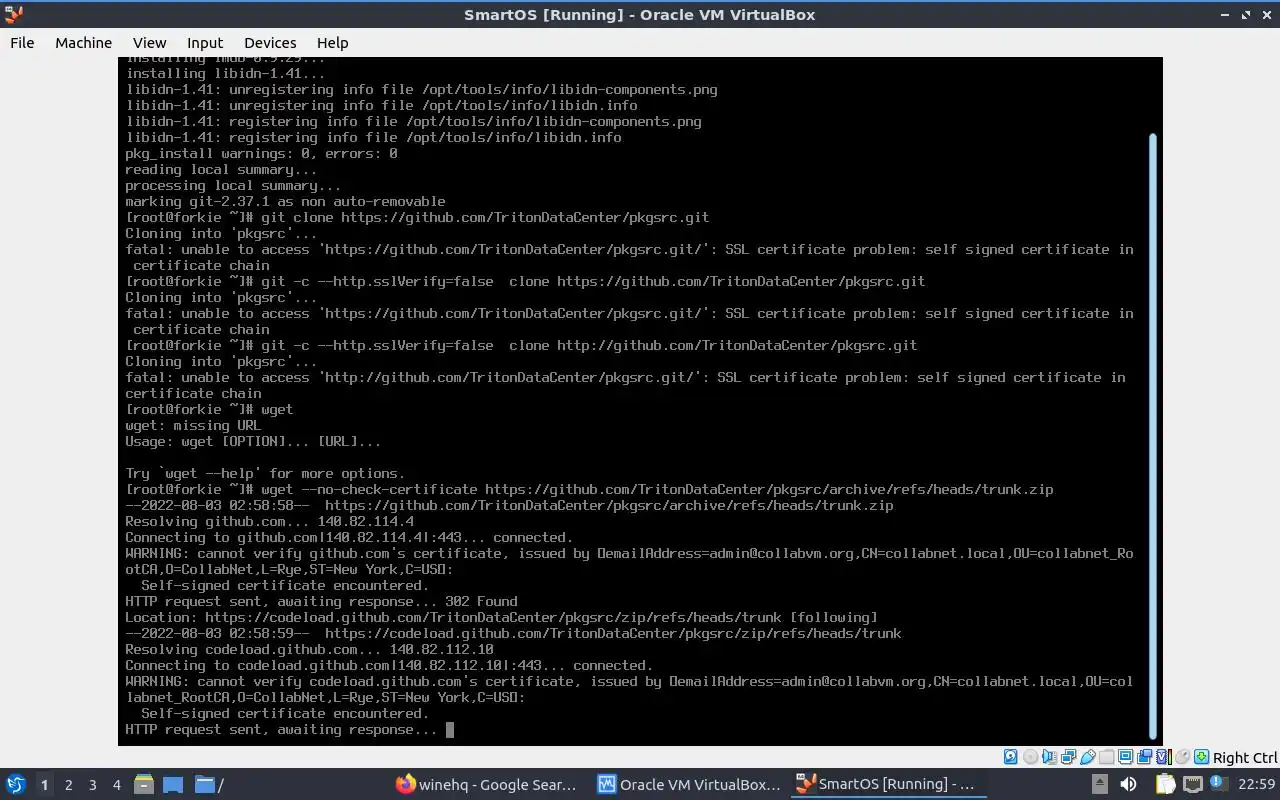
Task: Click 'Connecting to github.com' connected line
Action: coord(349,538)
